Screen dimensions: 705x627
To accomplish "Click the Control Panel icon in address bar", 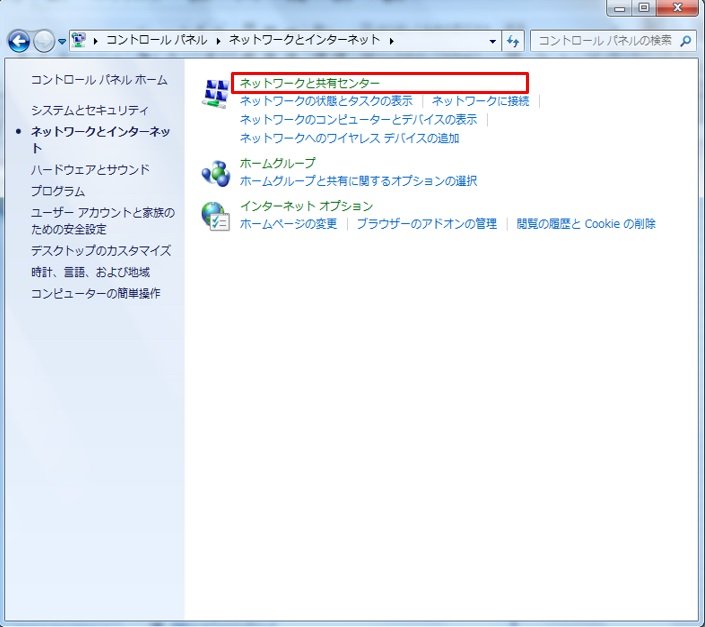I will click(78, 41).
